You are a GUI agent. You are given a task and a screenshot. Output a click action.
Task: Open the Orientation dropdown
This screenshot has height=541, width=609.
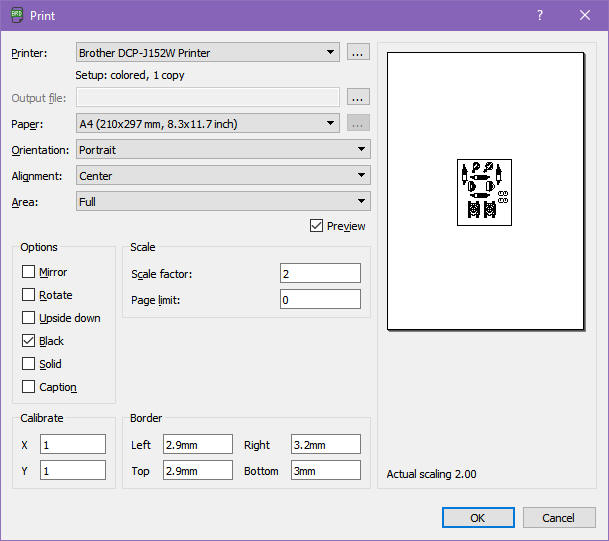(223, 150)
